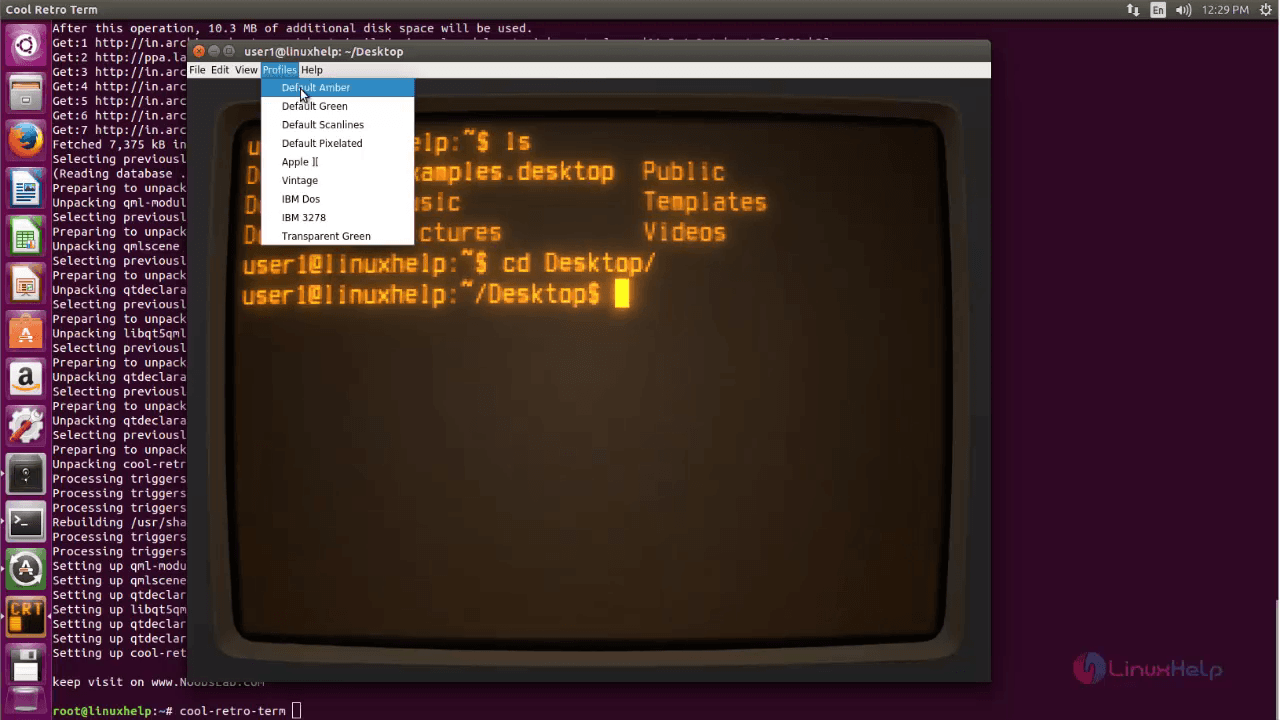
Task: Launch LibreOffice Calc from the dock
Action: pos(25,237)
